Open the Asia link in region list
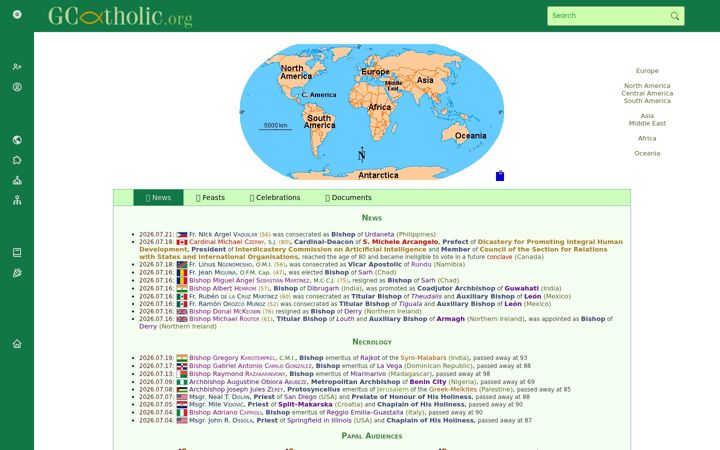The height and width of the screenshot is (450, 720). (x=647, y=116)
